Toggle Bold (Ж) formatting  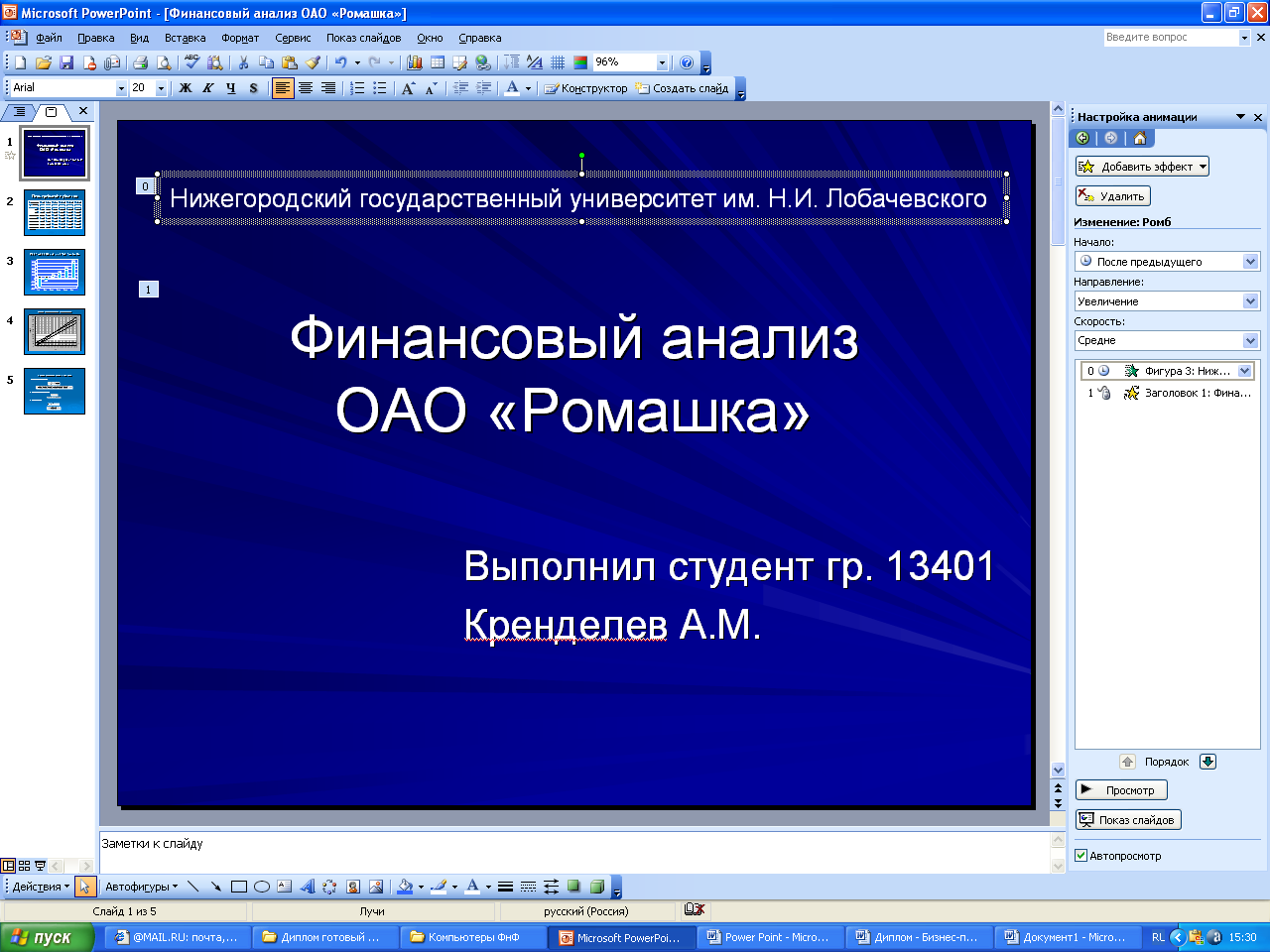click(186, 88)
